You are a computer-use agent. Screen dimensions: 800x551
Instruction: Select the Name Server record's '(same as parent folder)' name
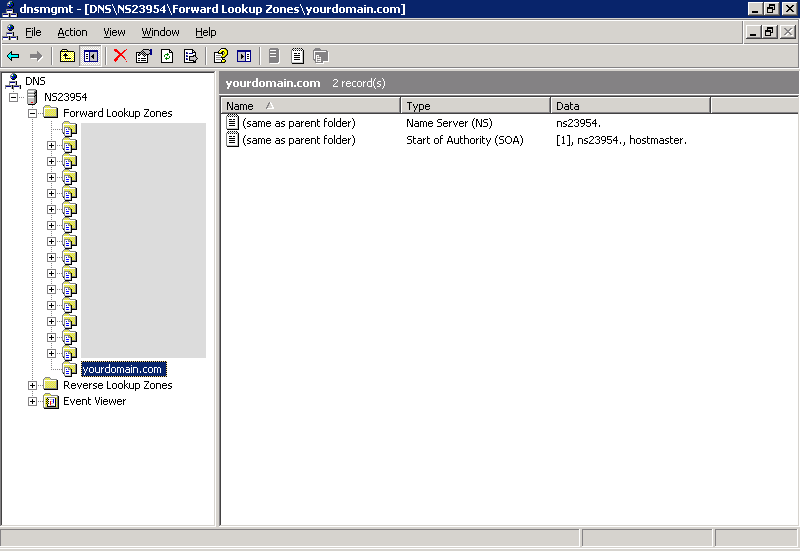pos(298,123)
